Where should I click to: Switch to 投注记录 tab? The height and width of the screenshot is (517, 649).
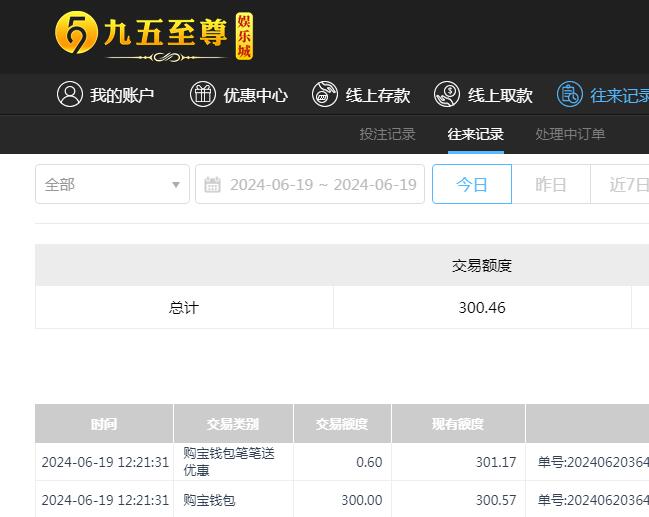pyautogui.click(x=387, y=134)
